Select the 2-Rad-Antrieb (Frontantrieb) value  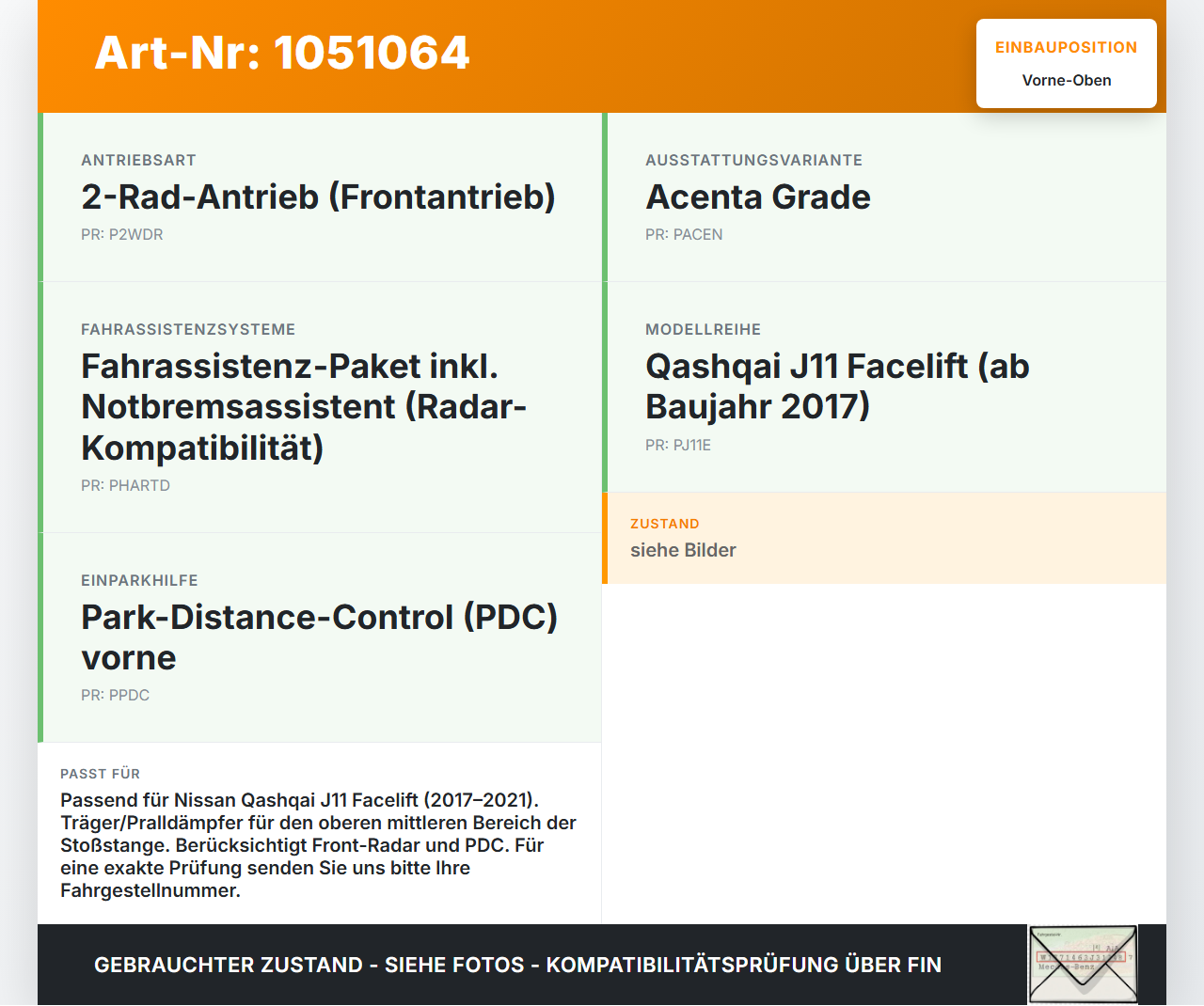[318, 196]
